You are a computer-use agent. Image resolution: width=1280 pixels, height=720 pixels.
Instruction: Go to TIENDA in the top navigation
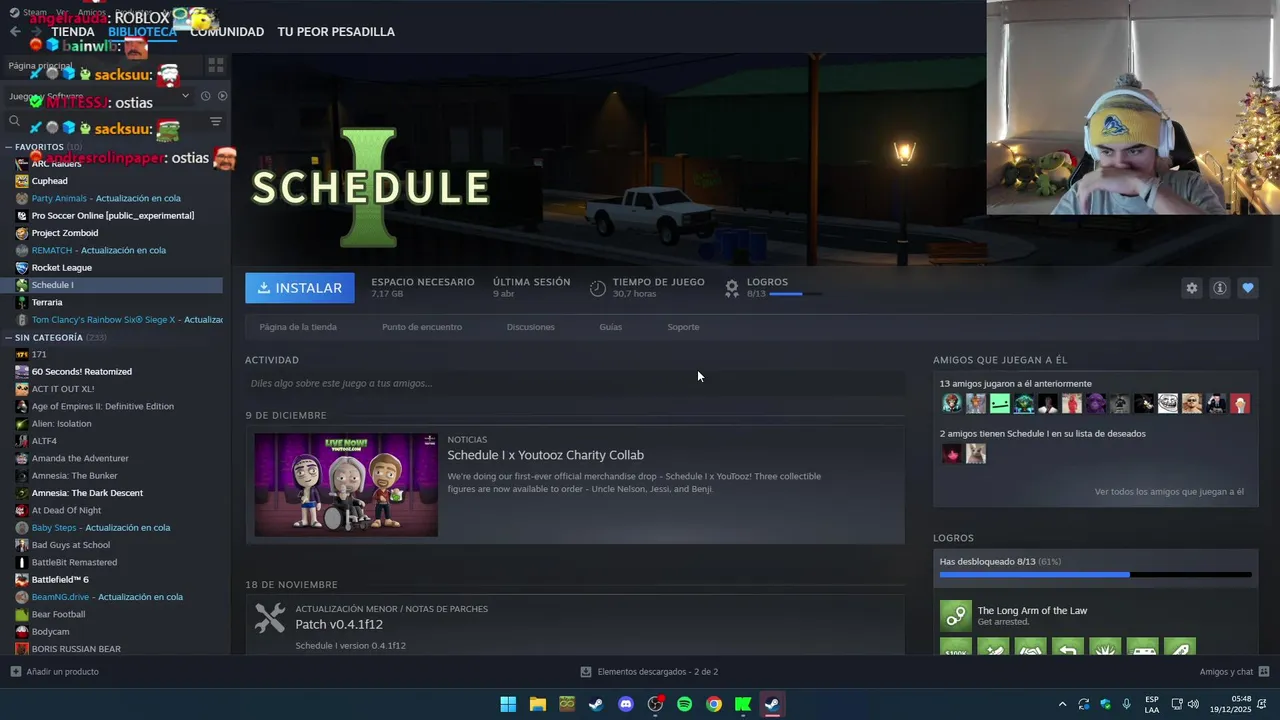(x=73, y=32)
